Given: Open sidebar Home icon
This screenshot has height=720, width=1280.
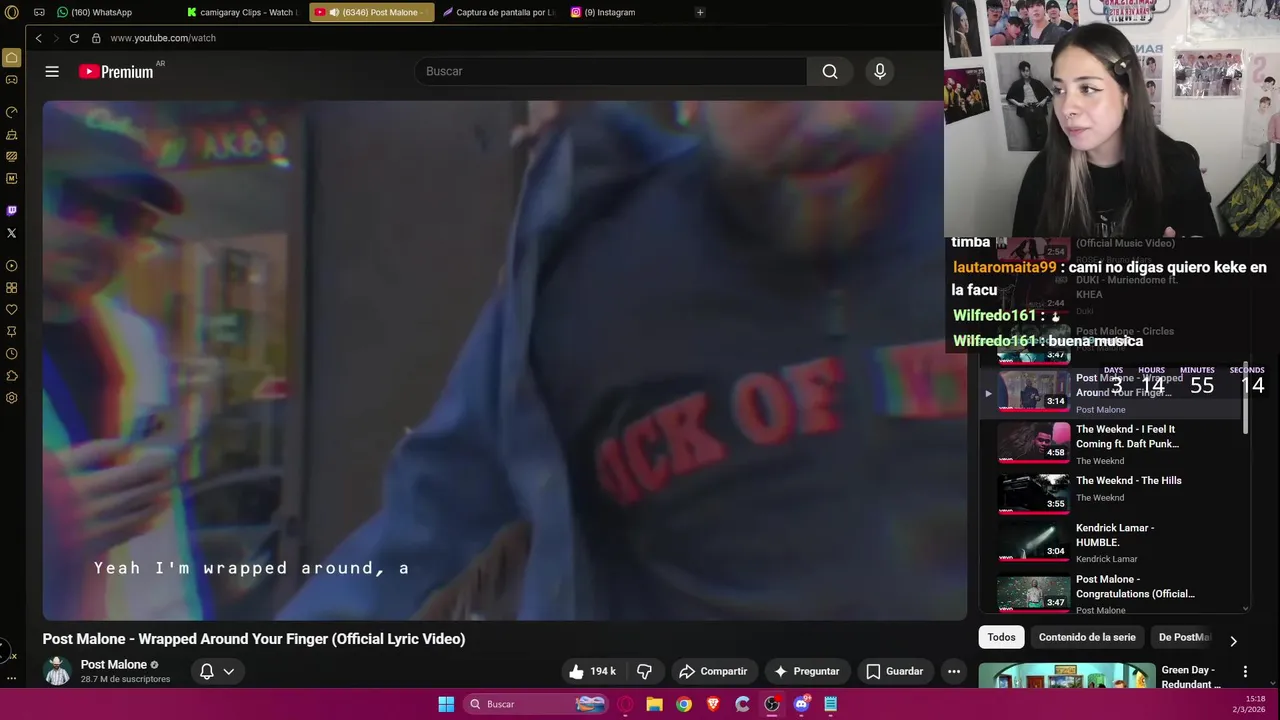Looking at the screenshot, I should 12,58.
